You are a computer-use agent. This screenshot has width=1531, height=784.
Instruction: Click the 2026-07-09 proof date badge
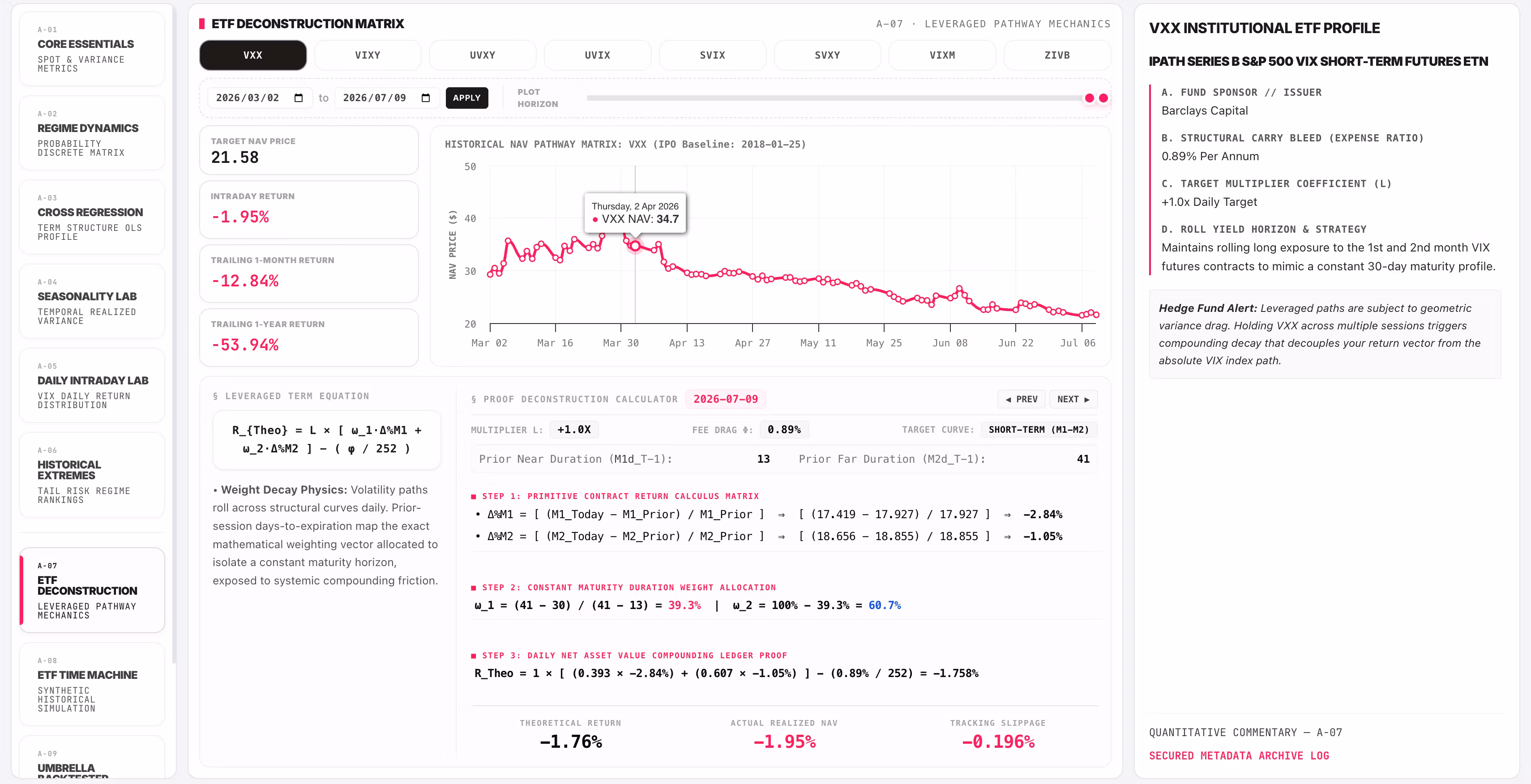click(x=725, y=399)
